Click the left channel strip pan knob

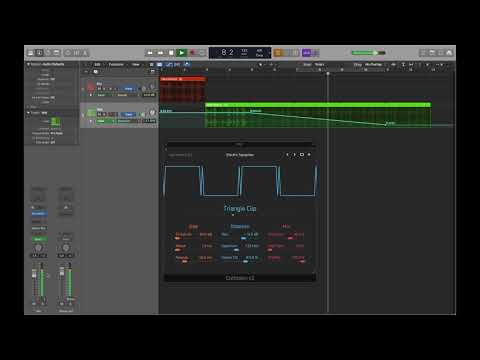(38, 248)
